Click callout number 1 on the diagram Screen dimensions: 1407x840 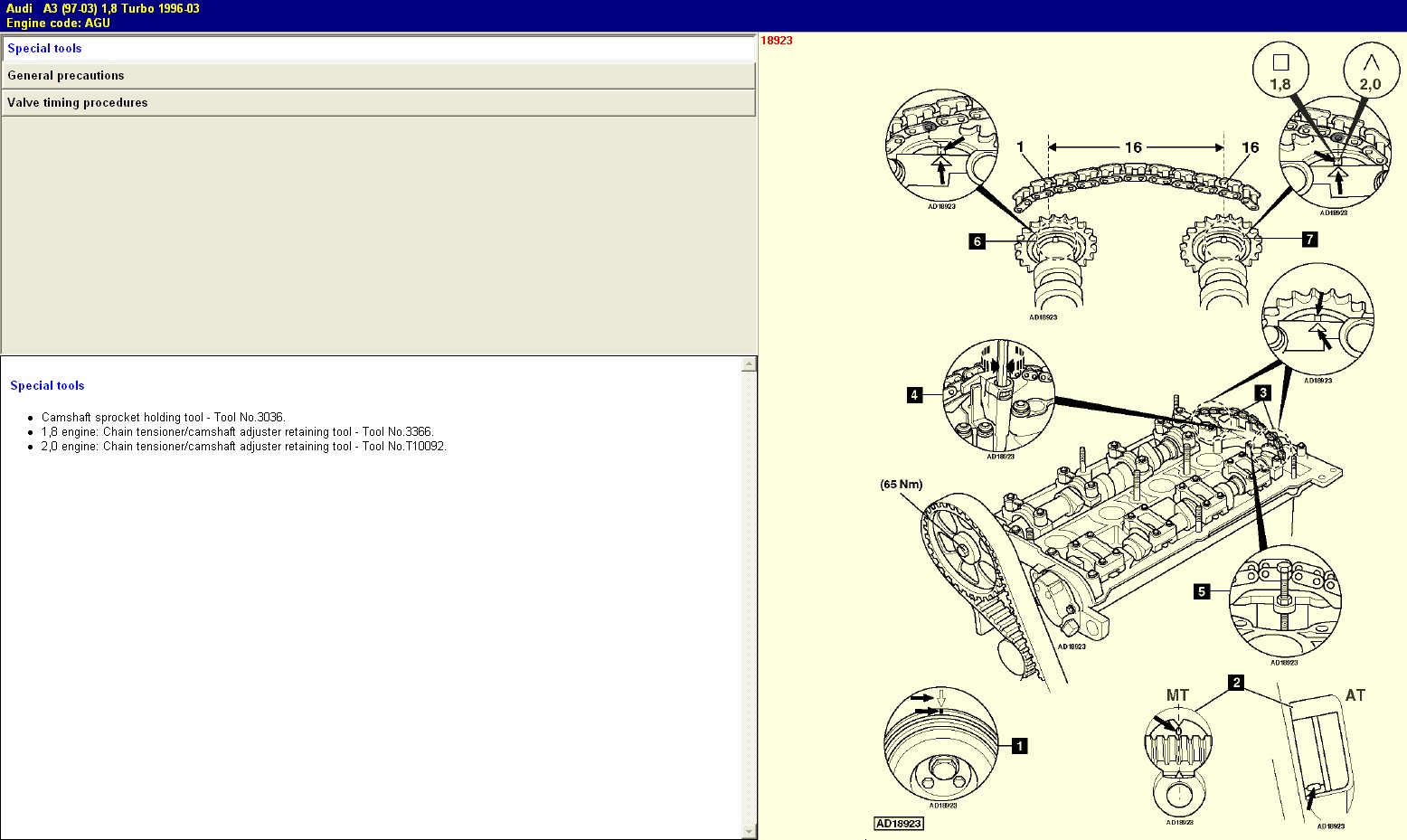[x=1019, y=746]
